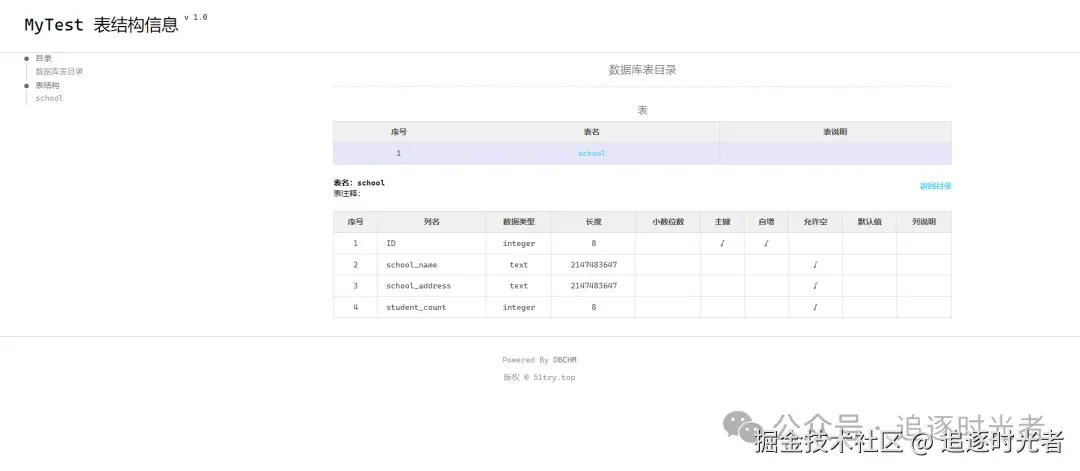Click the 表结构 sidebar heading
This screenshot has width=1080, height=471.
point(48,85)
